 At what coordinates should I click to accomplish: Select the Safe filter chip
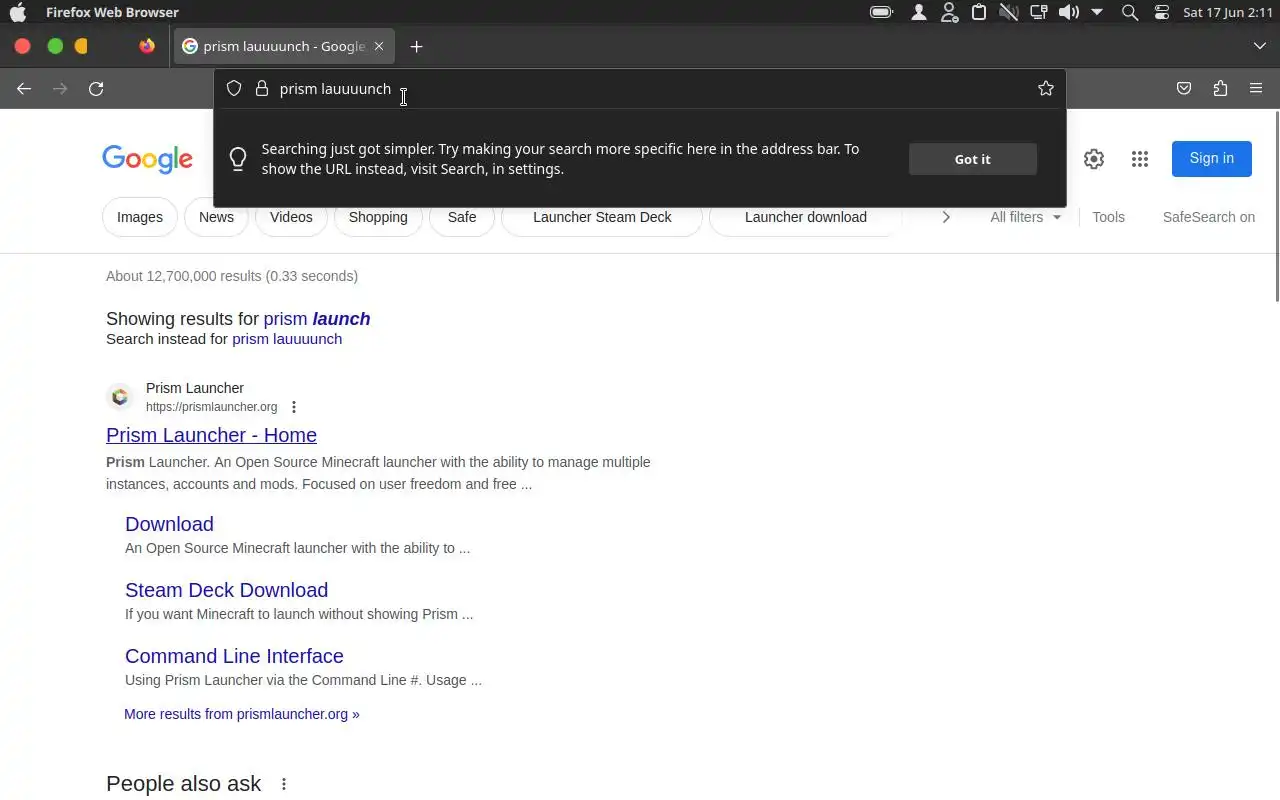pos(462,217)
